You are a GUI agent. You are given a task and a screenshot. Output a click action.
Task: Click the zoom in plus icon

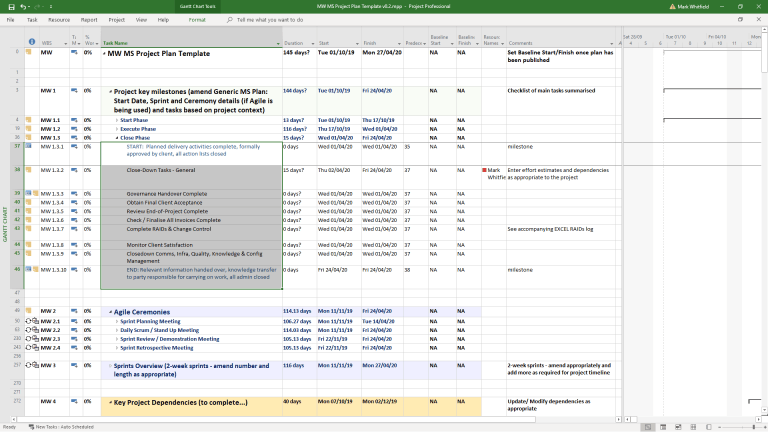click(x=764, y=427)
